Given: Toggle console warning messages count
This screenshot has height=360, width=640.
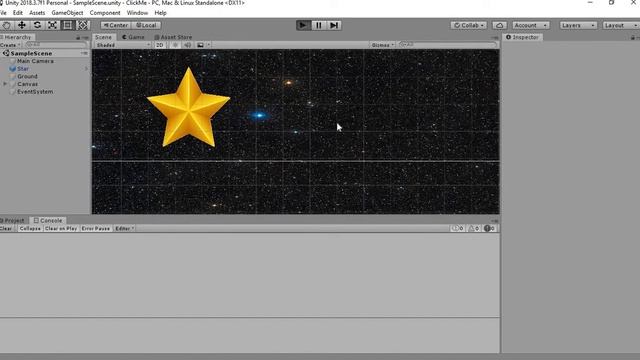Looking at the screenshot, I should (474, 229).
